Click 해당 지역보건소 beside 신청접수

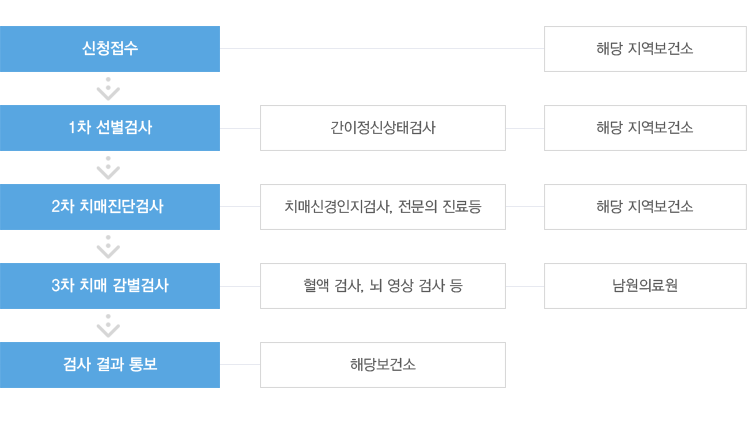645,49
